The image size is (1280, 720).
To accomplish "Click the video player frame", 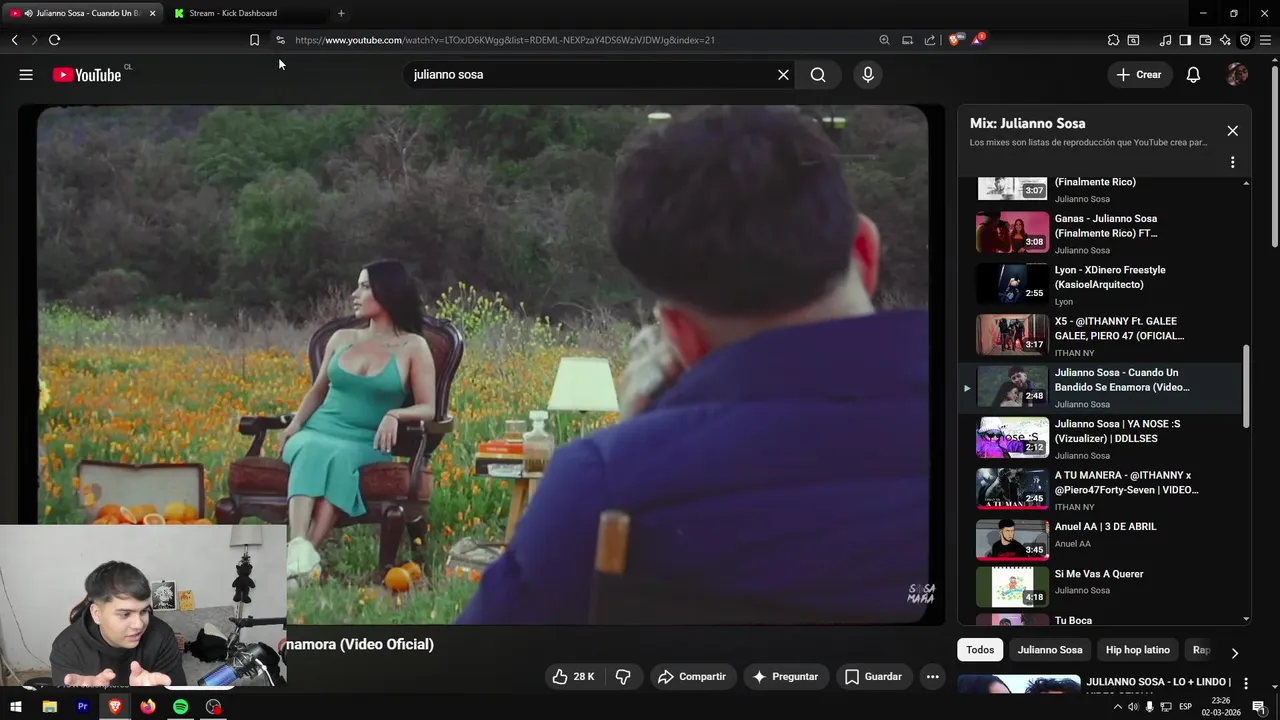I will tap(481, 365).
